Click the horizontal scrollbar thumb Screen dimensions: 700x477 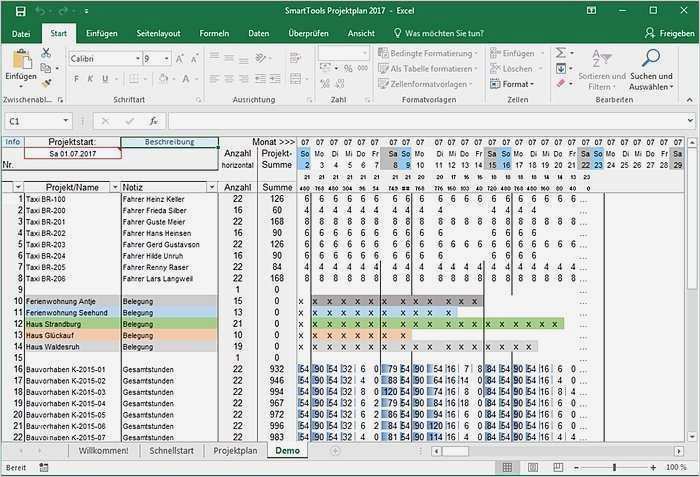point(455,451)
